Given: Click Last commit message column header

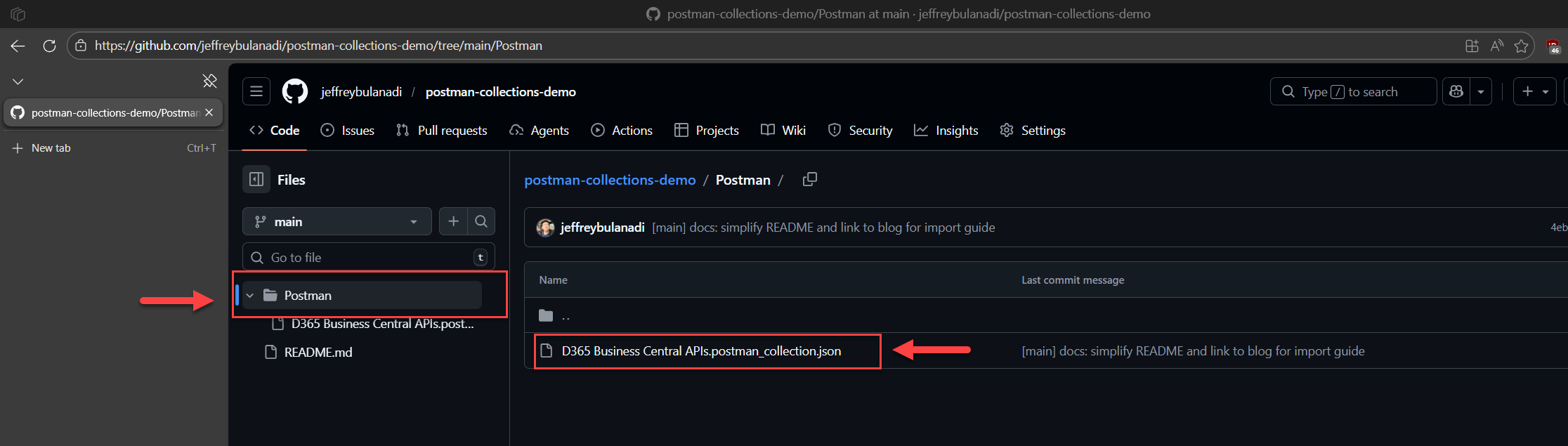Looking at the screenshot, I should click(1073, 280).
